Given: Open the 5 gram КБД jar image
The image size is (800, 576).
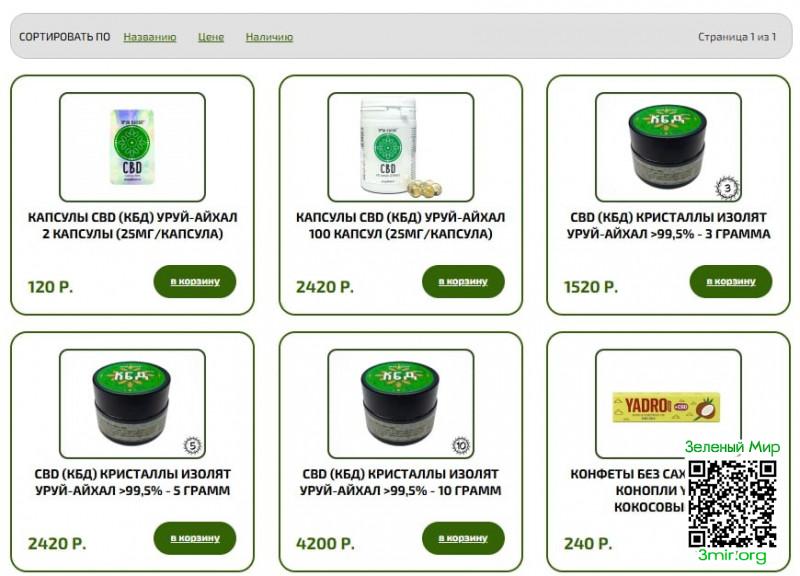Looking at the screenshot, I should click(132, 404).
